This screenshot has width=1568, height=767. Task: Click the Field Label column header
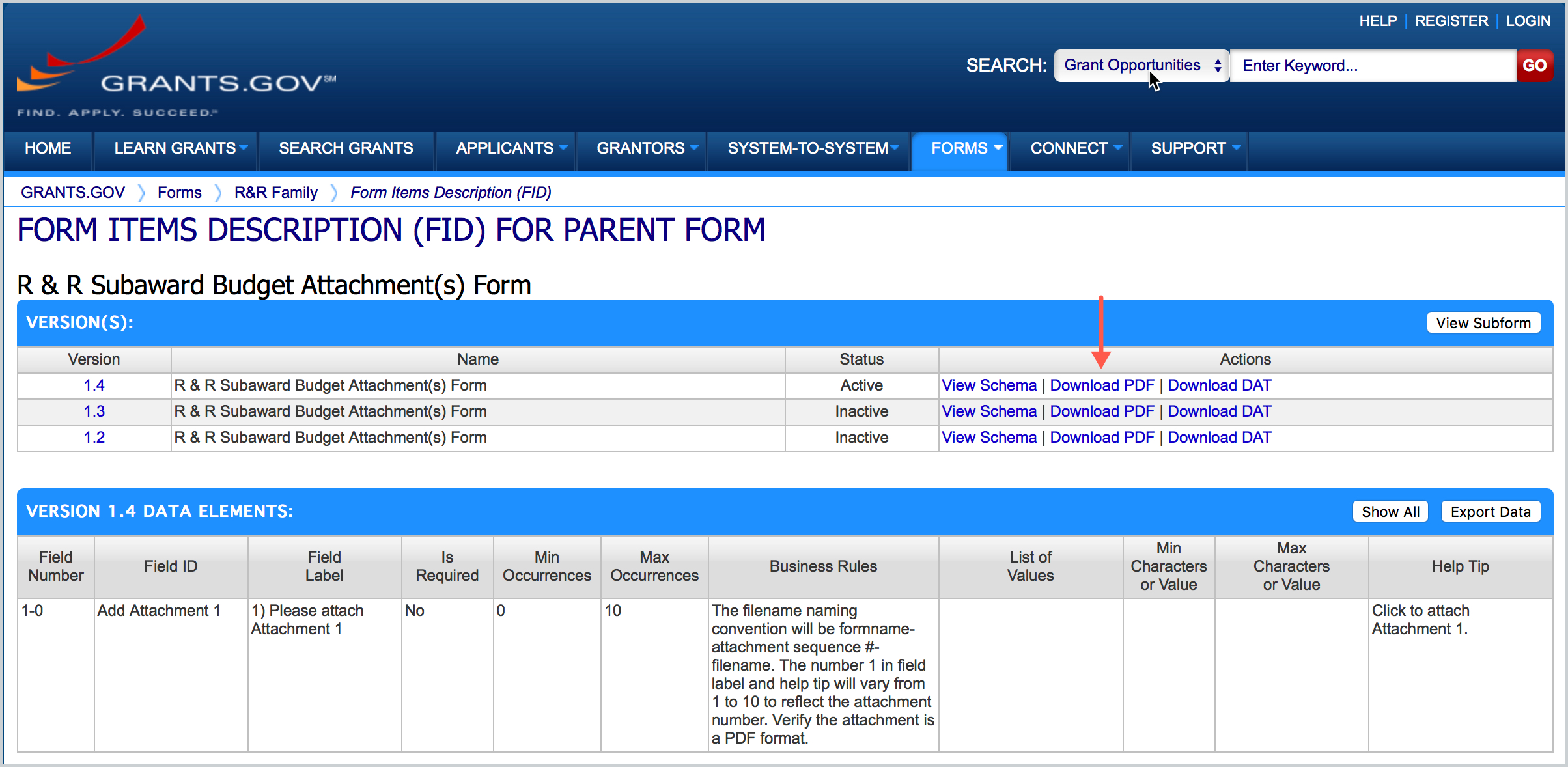tap(324, 566)
